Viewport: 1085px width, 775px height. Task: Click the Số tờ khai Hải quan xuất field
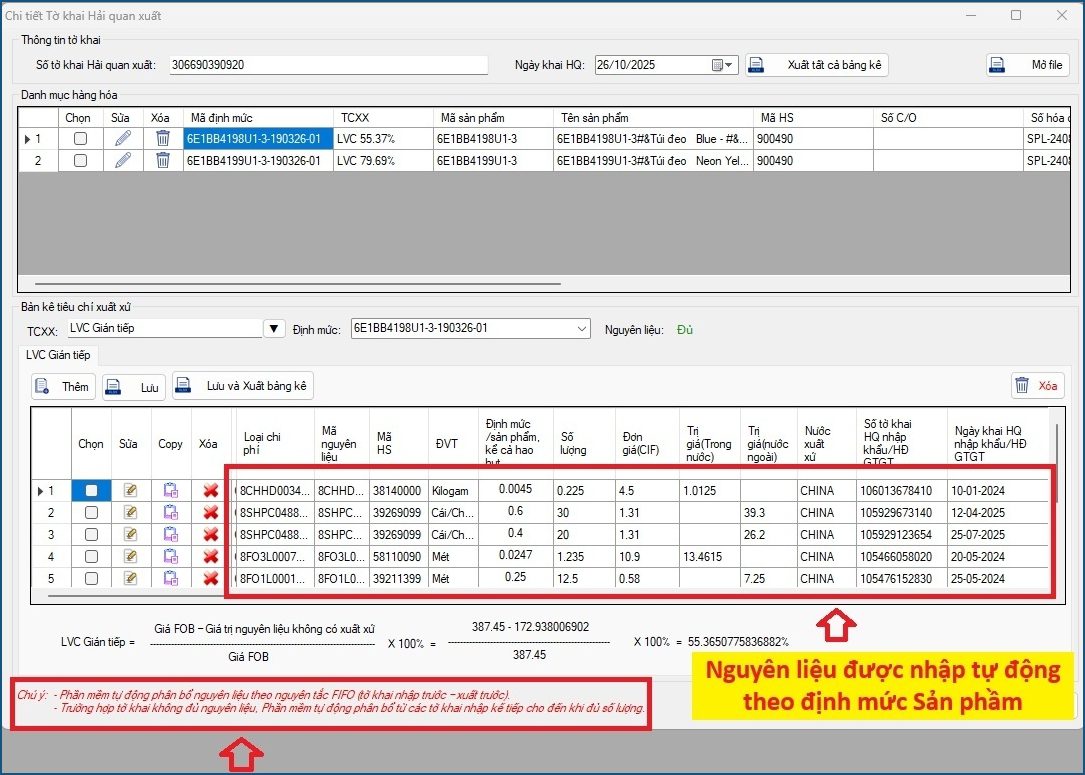[327, 65]
